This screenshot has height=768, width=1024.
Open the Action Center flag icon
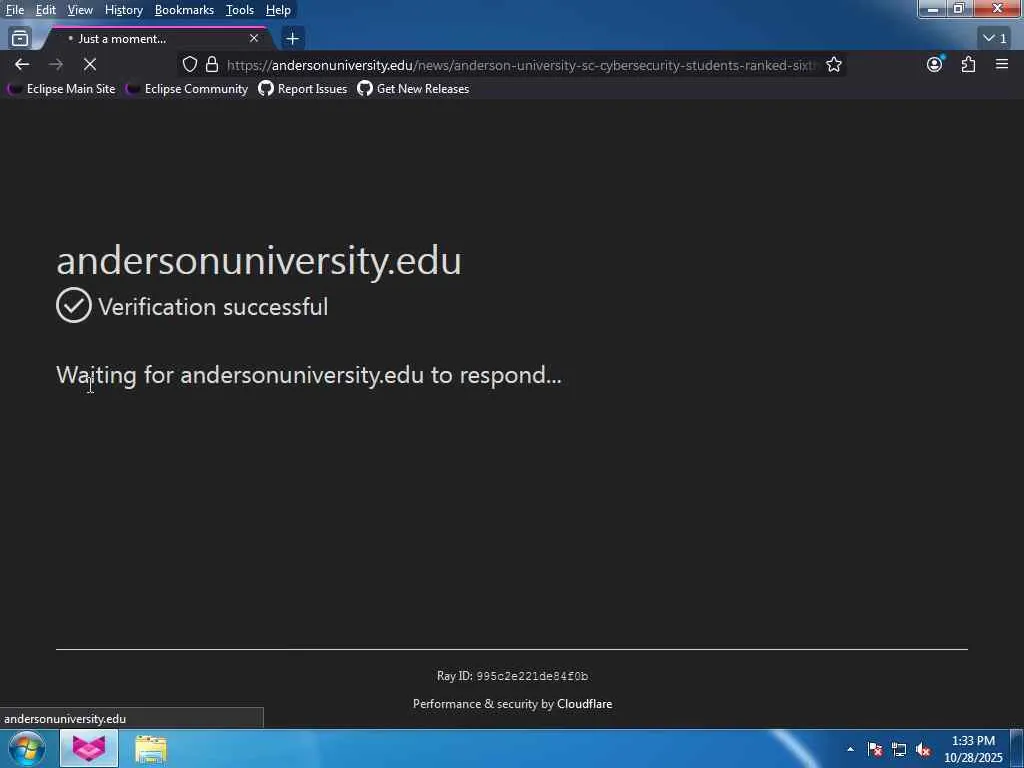[x=875, y=750]
